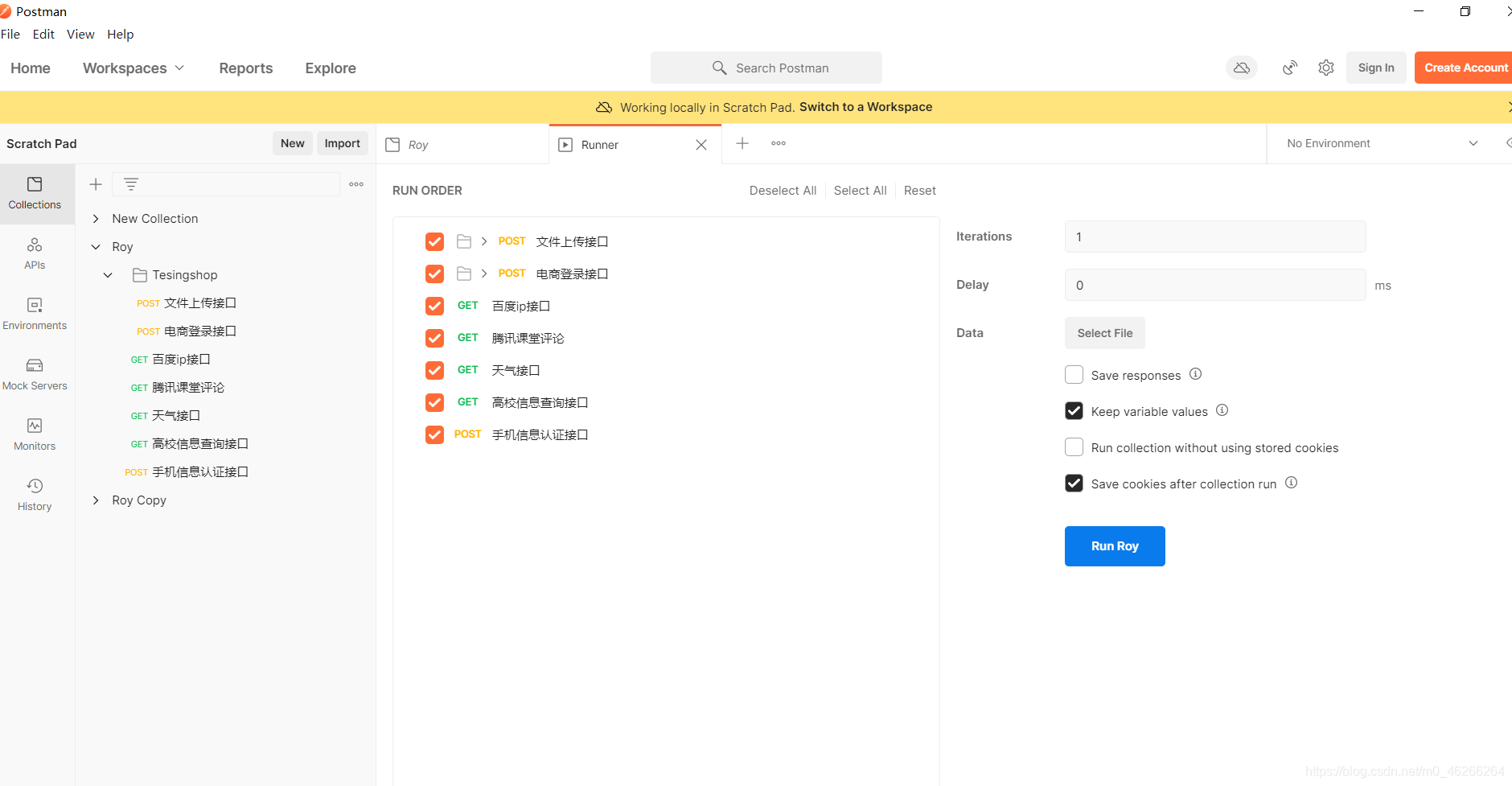
Task: Click the Iterations input field
Action: click(1215, 237)
